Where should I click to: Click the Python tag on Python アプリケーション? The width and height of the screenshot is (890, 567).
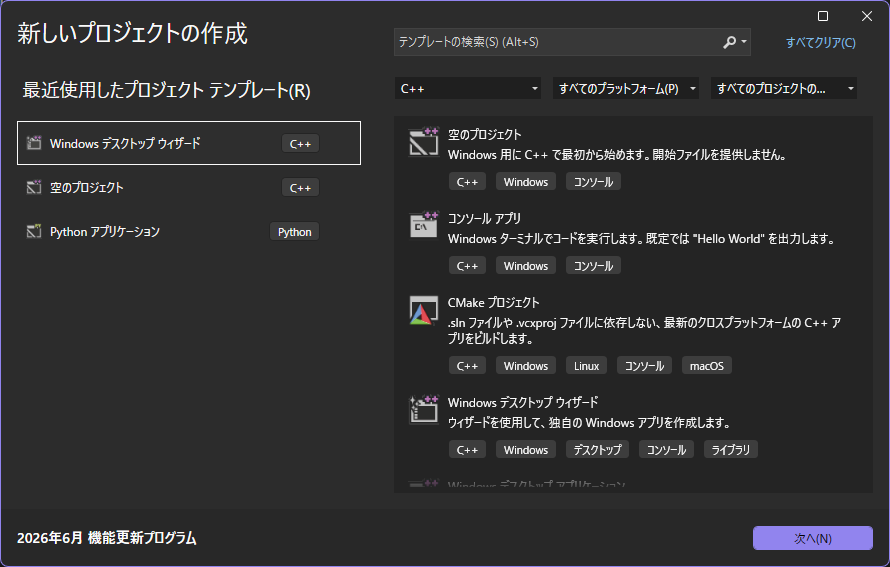coord(295,232)
